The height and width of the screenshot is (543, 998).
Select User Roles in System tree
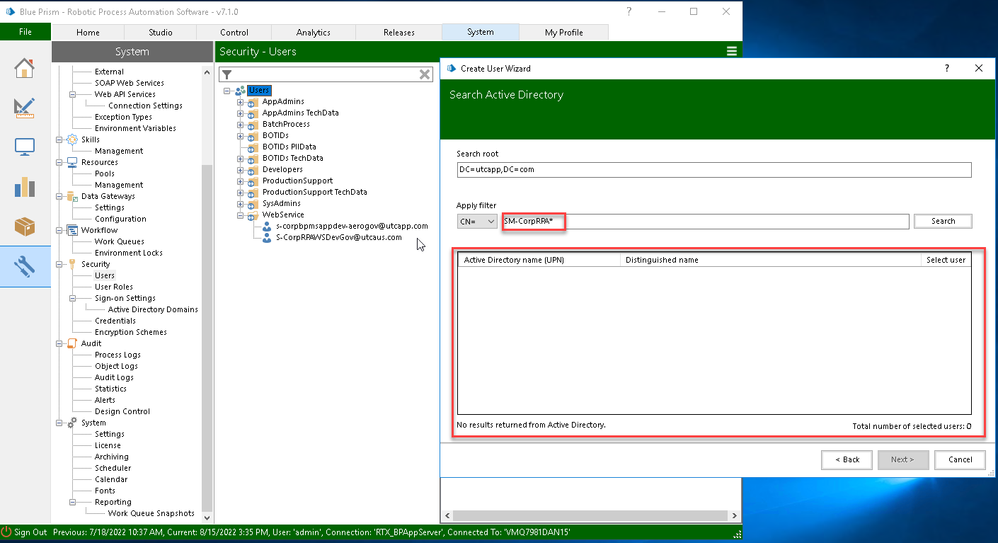114,287
